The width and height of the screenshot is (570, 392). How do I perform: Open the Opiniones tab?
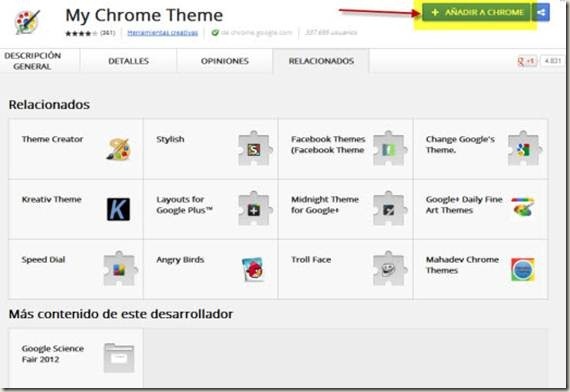point(225,61)
